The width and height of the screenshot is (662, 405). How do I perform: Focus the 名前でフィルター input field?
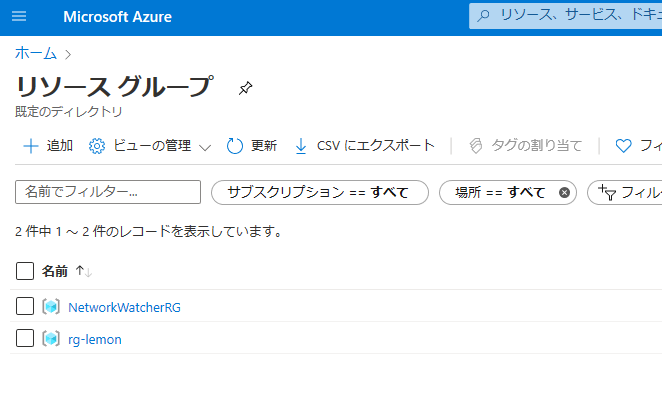tap(108, 192)
